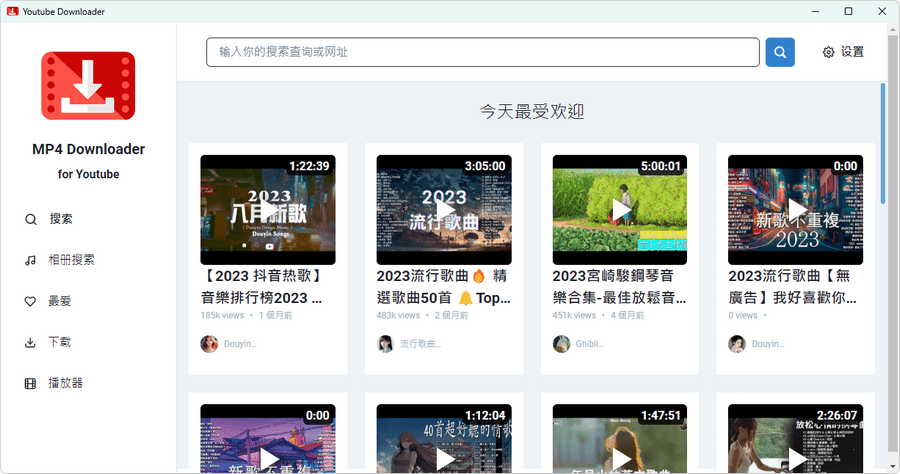Image resolution: width=900 pixels, height=474 pixels.
Task: Open title 【2023 抖音热歌】音樂排行榜2023
Action: point(262,287)
